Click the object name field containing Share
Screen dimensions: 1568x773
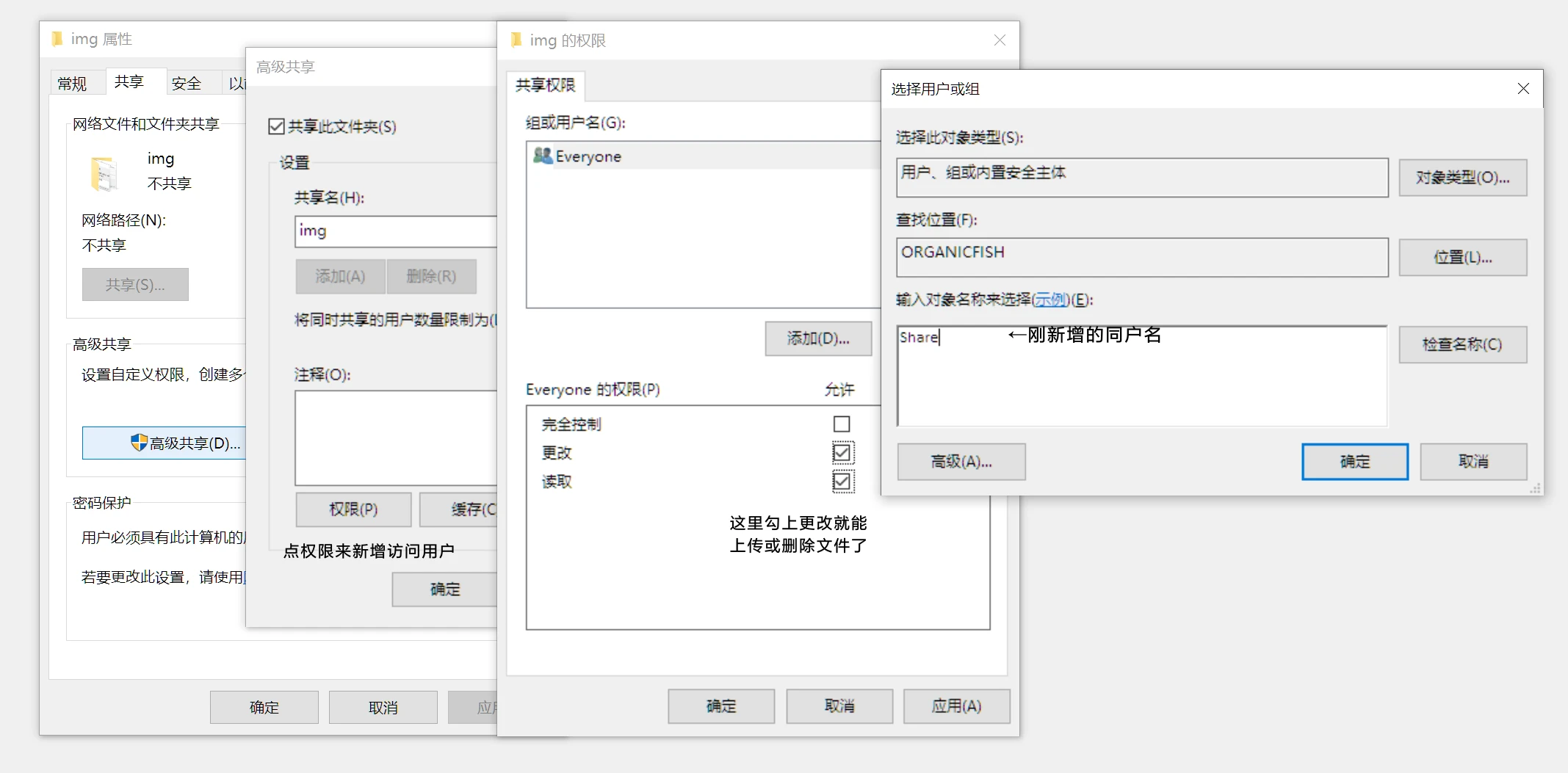(x=1142, y=376)
